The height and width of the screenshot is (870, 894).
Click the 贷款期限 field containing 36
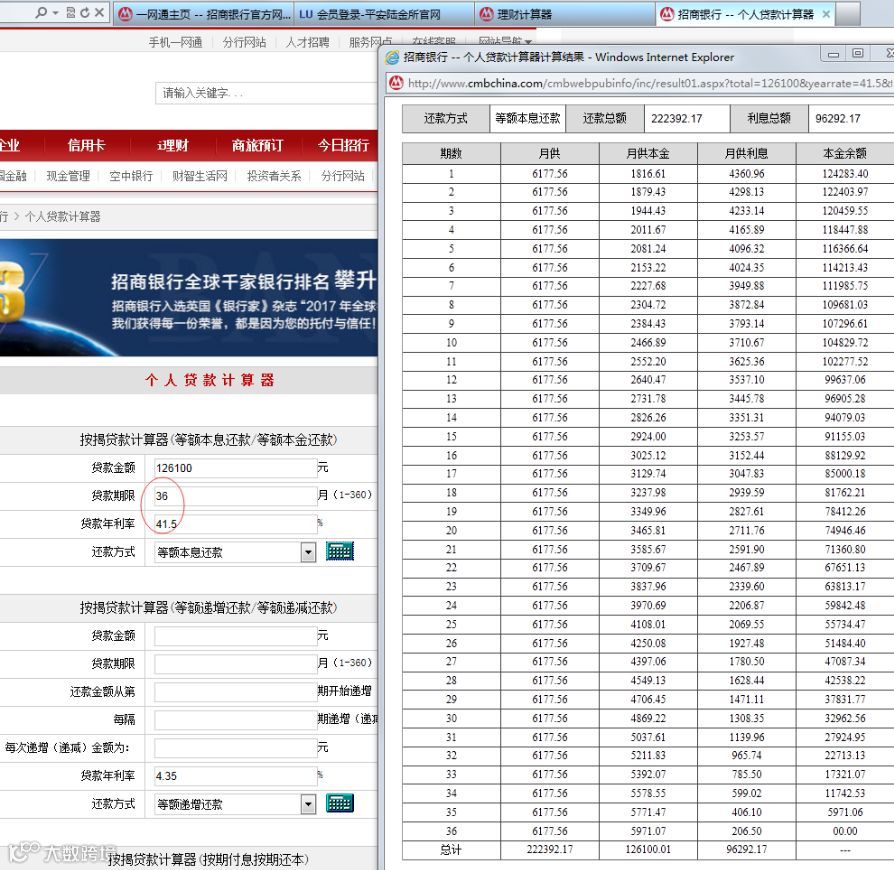click(235, 496)
